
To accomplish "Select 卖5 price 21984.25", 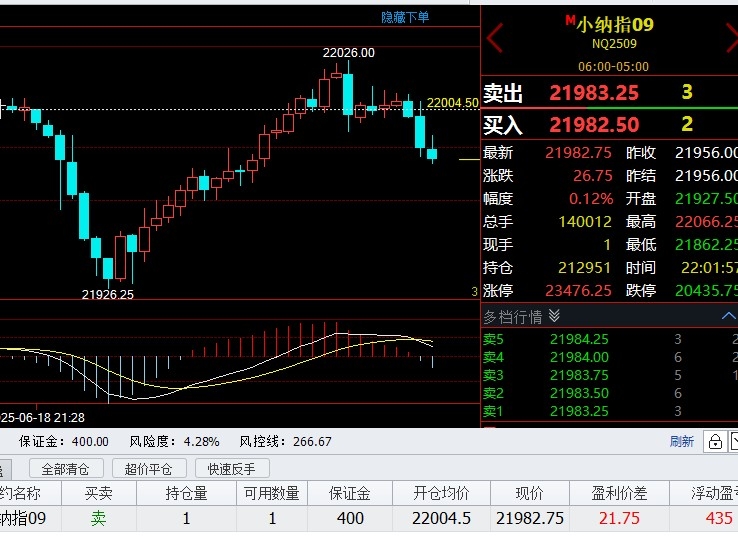I will [x=579, y=339].
